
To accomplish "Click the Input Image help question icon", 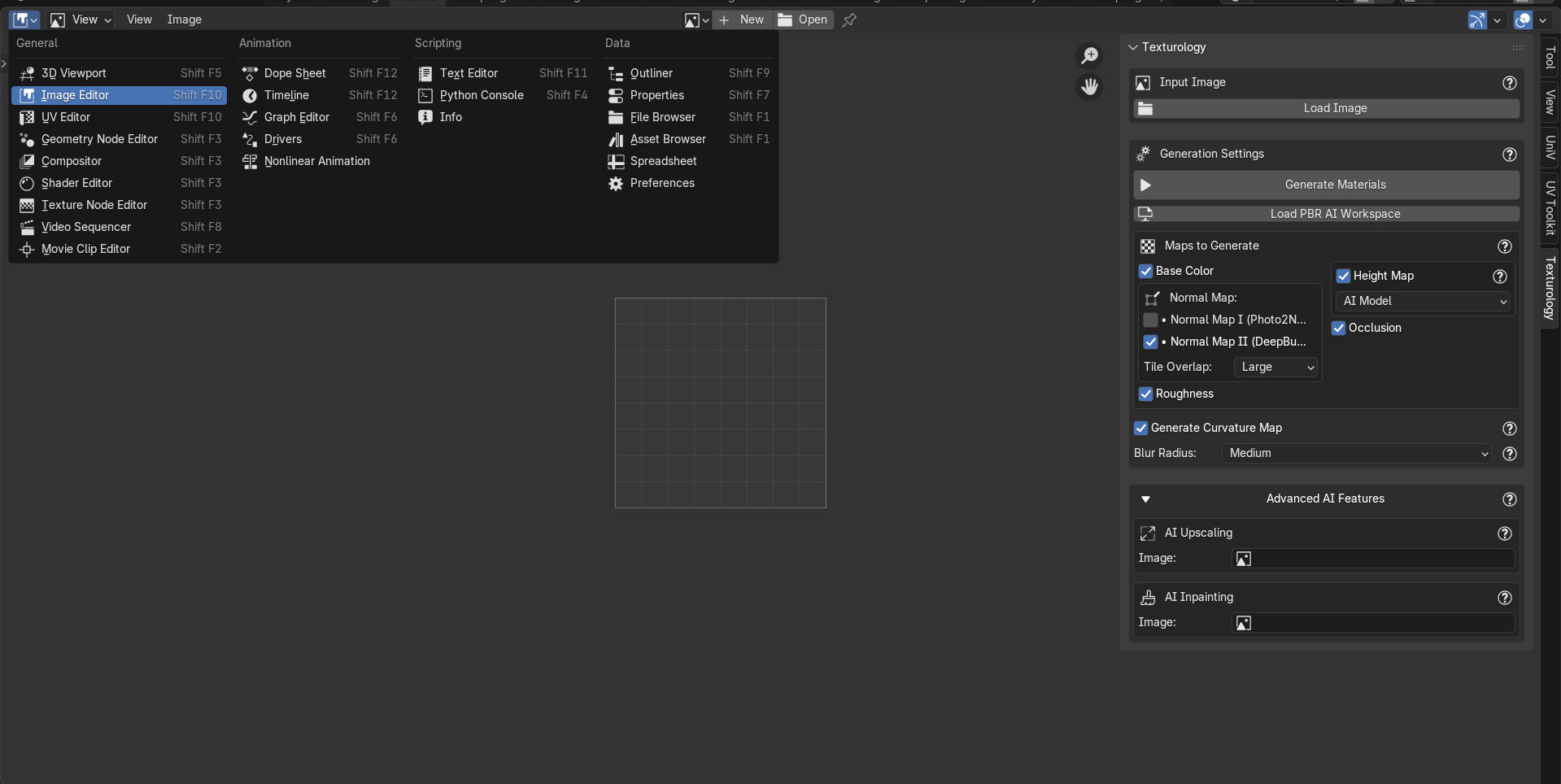I will pos(1510,83).
